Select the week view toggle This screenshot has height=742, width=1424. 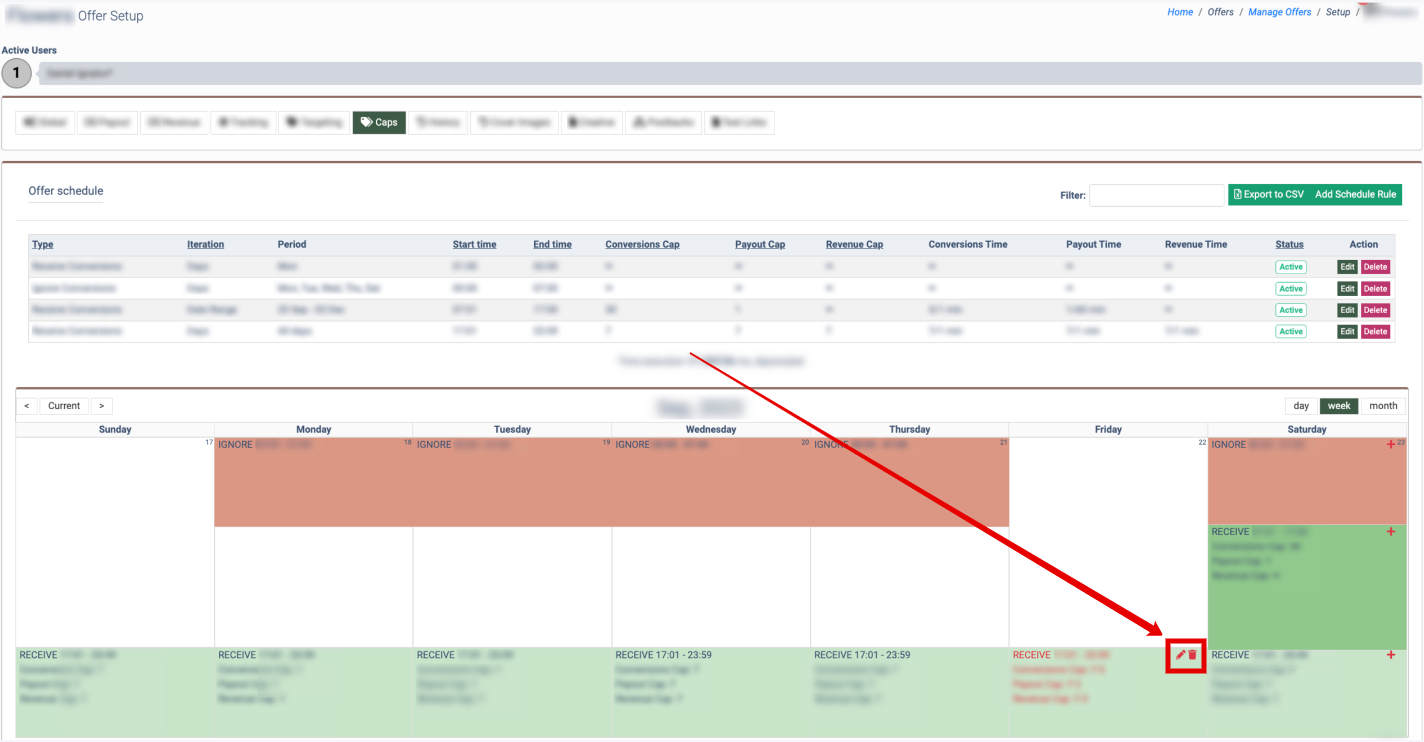point(1339,406)
